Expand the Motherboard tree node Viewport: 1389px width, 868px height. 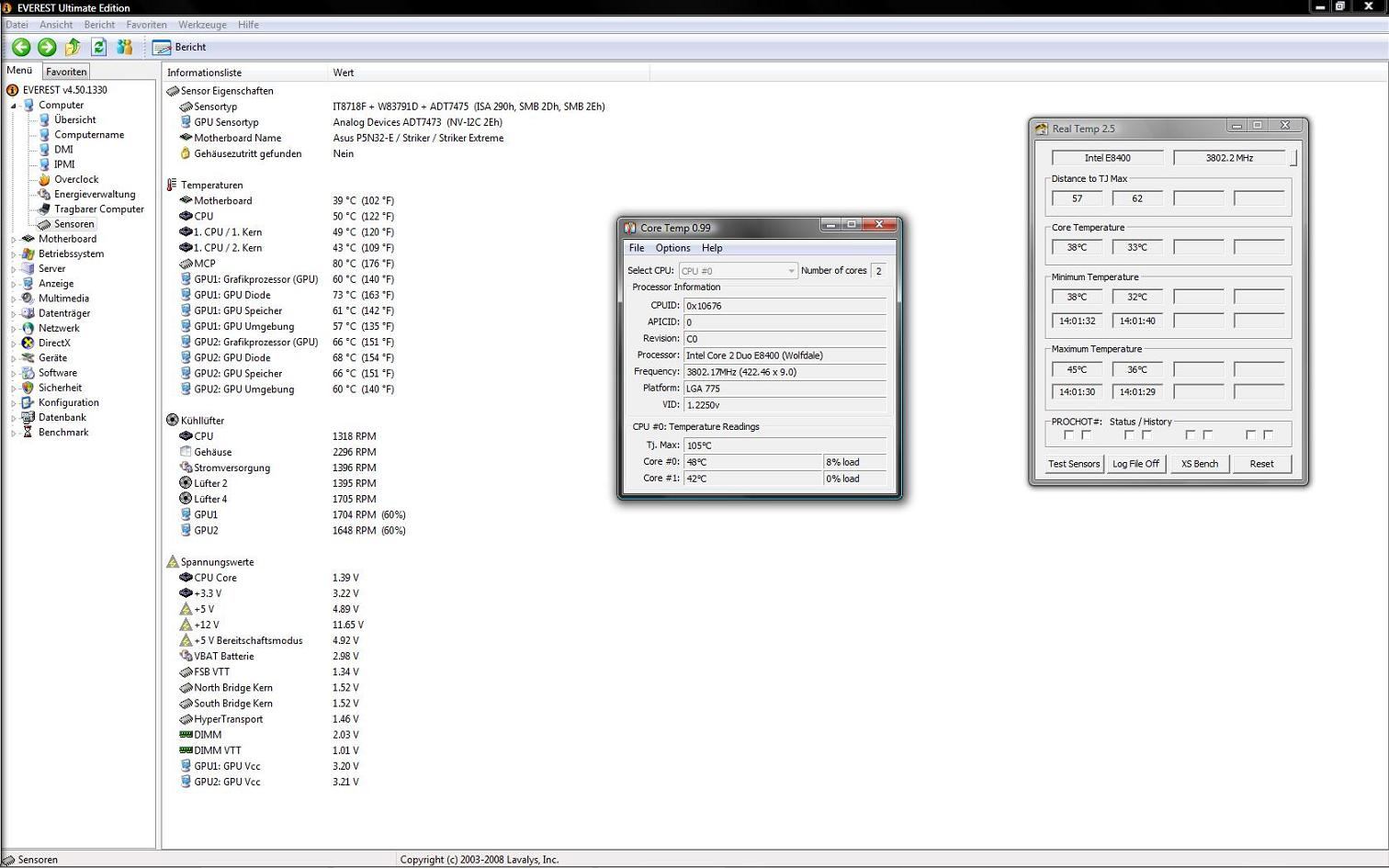(x=14, y=239)
